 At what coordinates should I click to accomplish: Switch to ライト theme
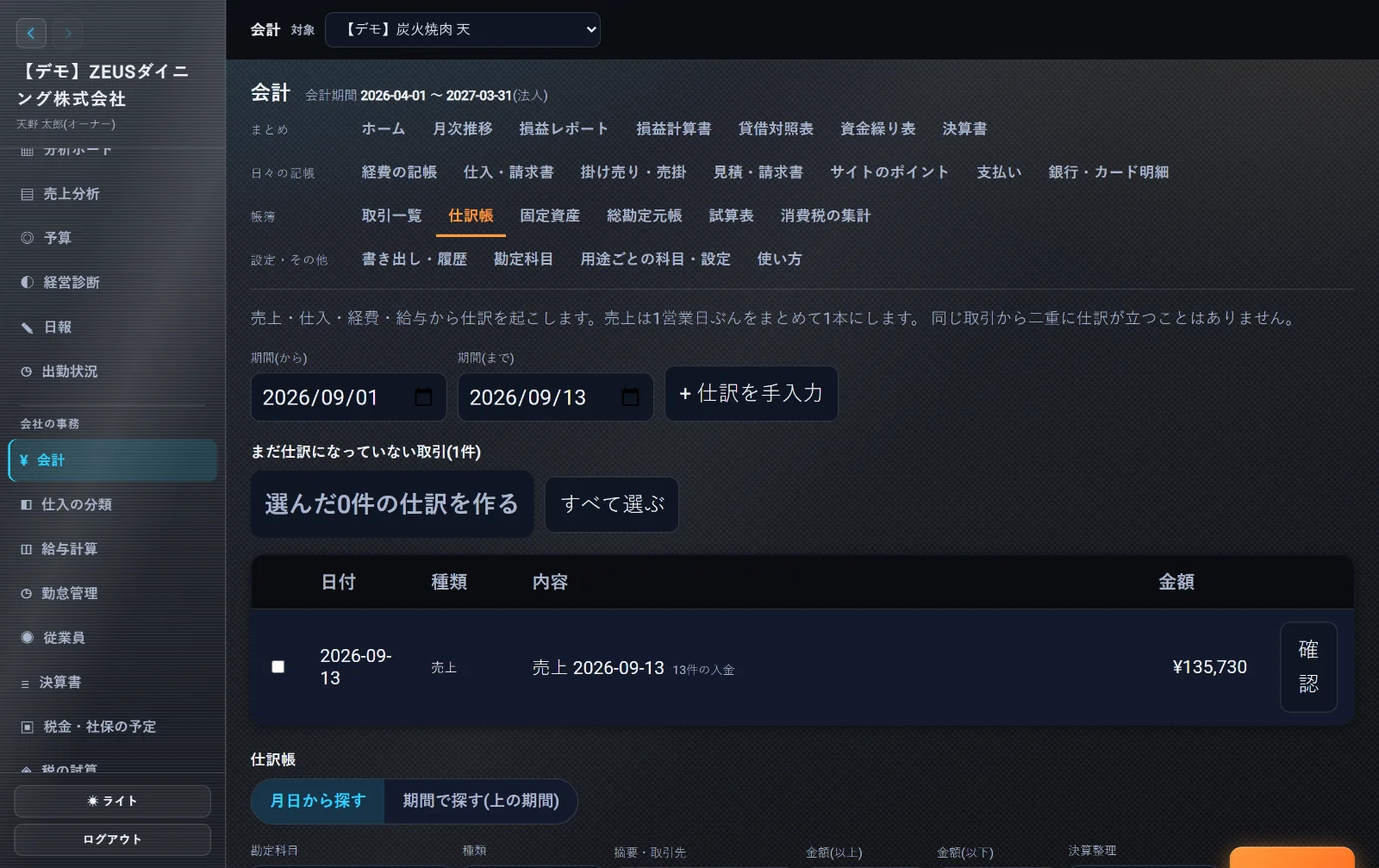point(112,801)
